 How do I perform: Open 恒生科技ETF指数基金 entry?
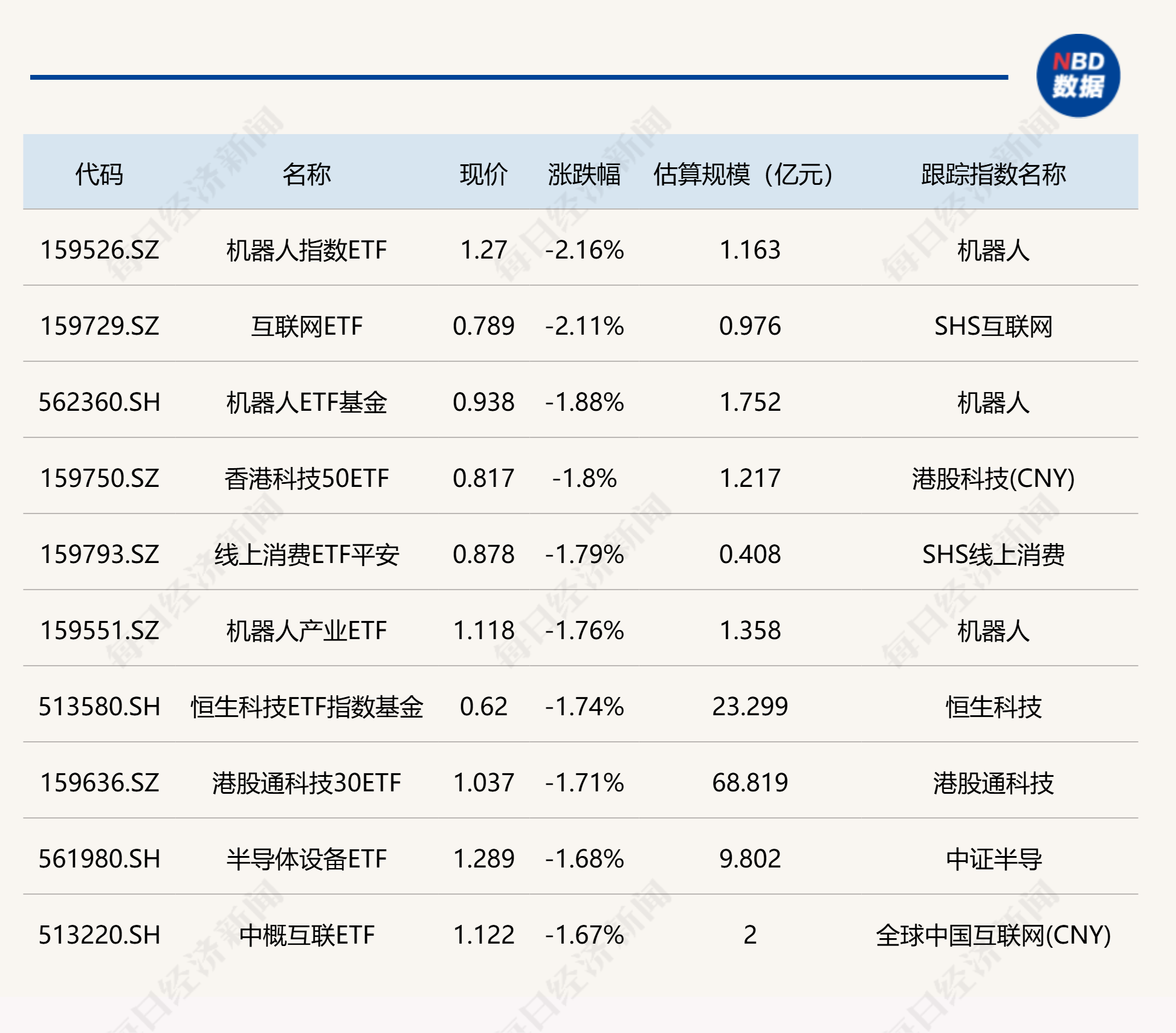tap(306, 707)
